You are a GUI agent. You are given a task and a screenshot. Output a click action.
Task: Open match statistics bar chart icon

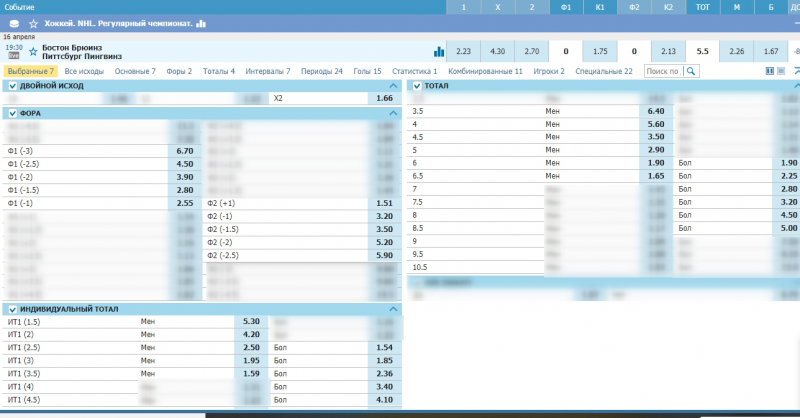(439, 51)
